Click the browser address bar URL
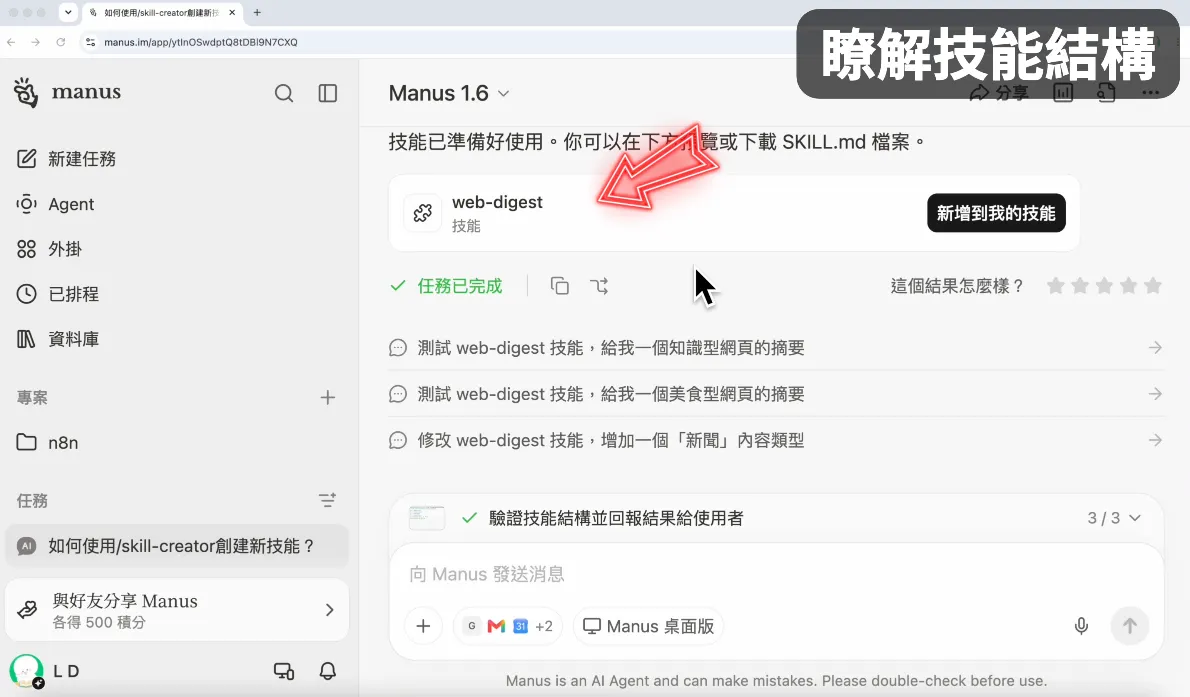Screen dimensions: 1190x697 (x=200, y=43)
